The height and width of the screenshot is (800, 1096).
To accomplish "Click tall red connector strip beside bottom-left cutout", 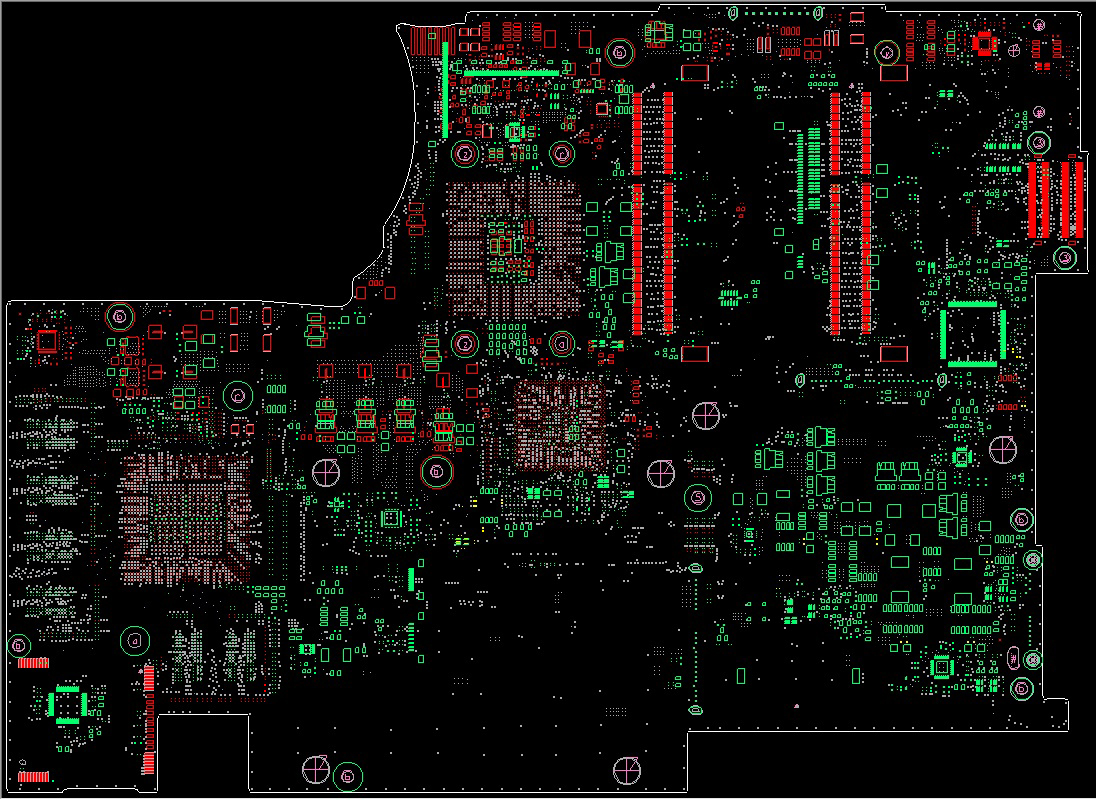I will tap(148, 720).
